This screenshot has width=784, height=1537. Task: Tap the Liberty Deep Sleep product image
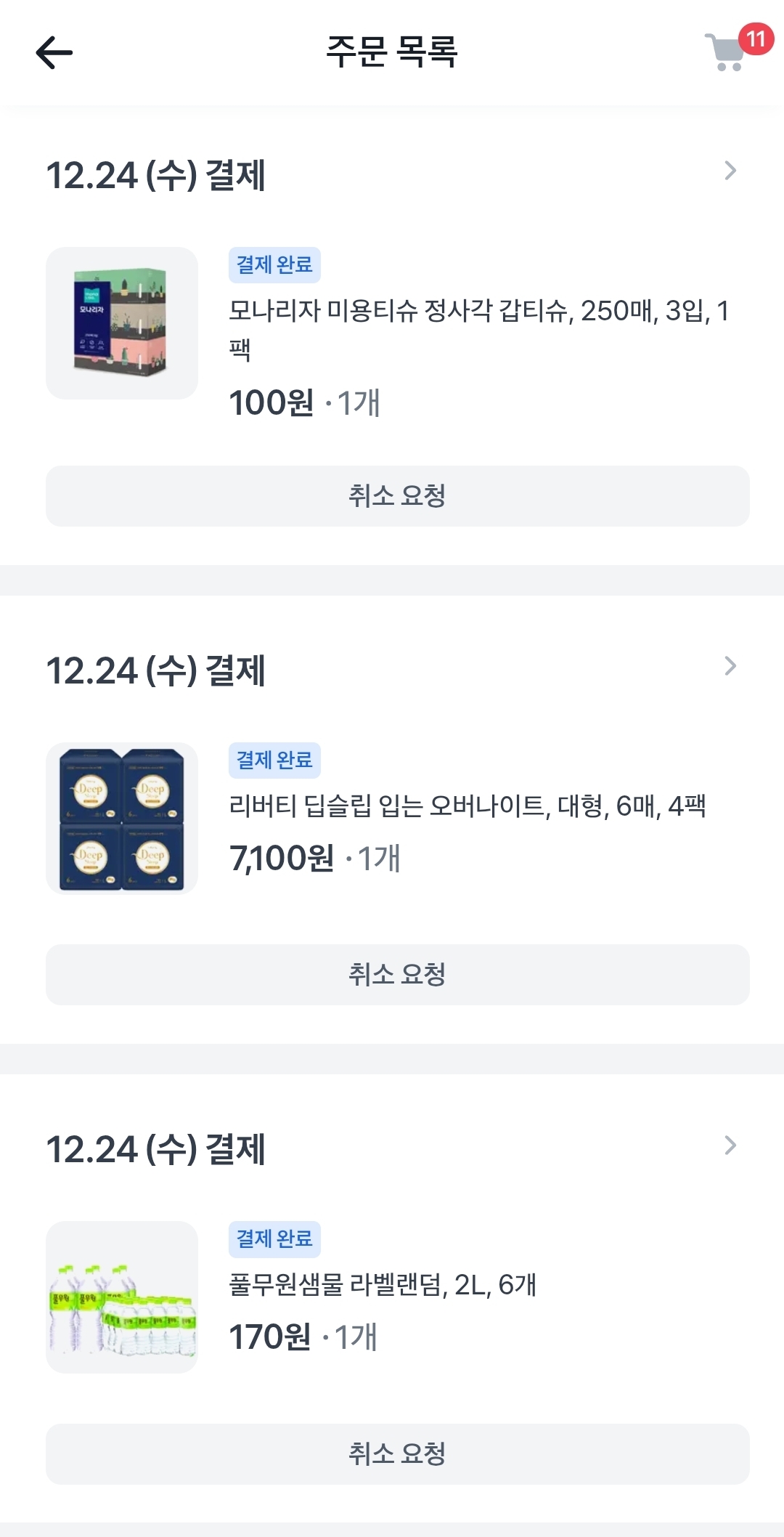(122, 819)
